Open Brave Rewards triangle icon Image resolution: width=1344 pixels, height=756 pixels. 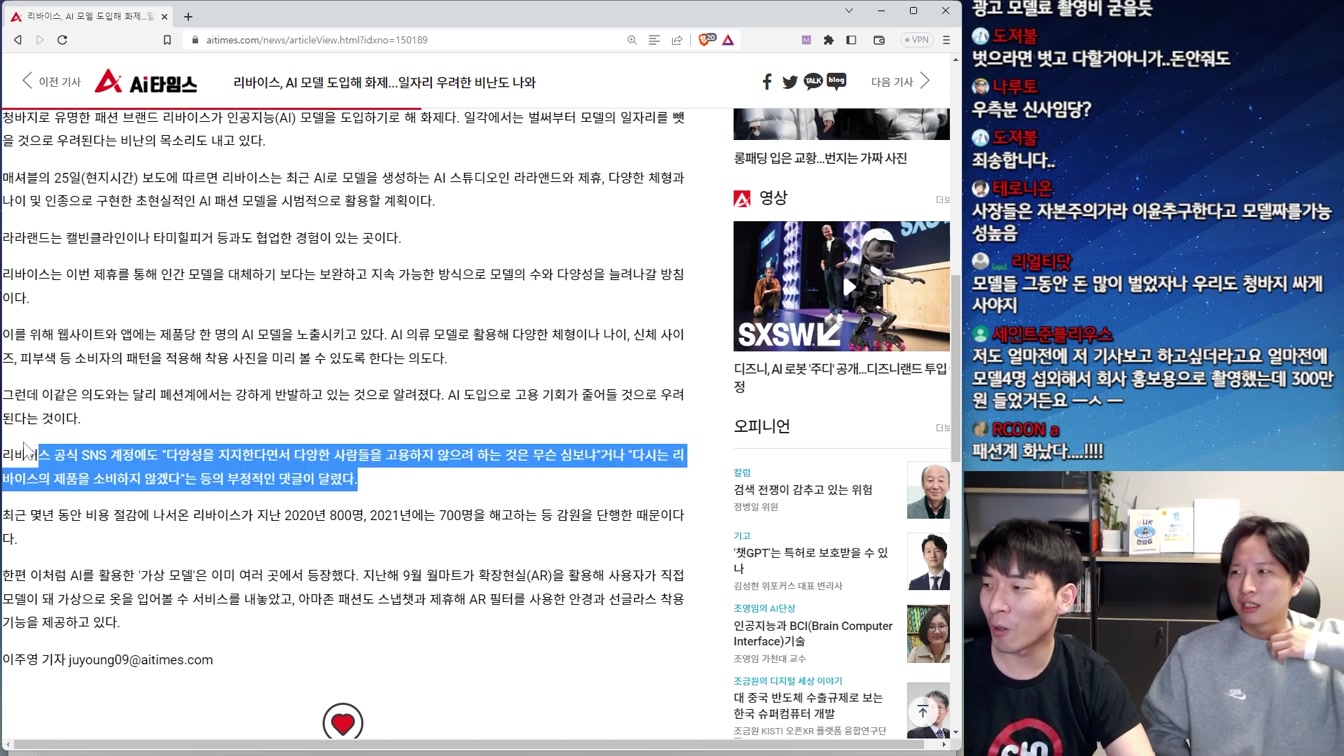728,40
